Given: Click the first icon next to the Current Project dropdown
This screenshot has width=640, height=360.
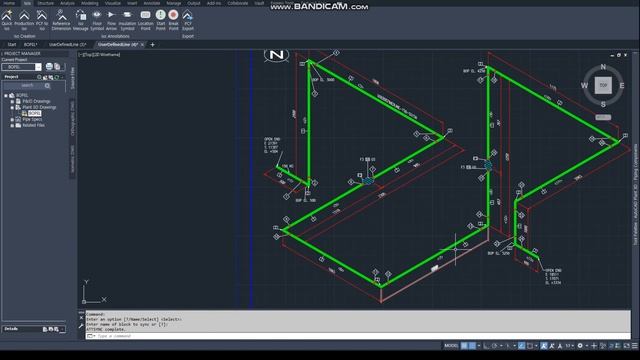Looking at the screenshot, I should (49, 67).
